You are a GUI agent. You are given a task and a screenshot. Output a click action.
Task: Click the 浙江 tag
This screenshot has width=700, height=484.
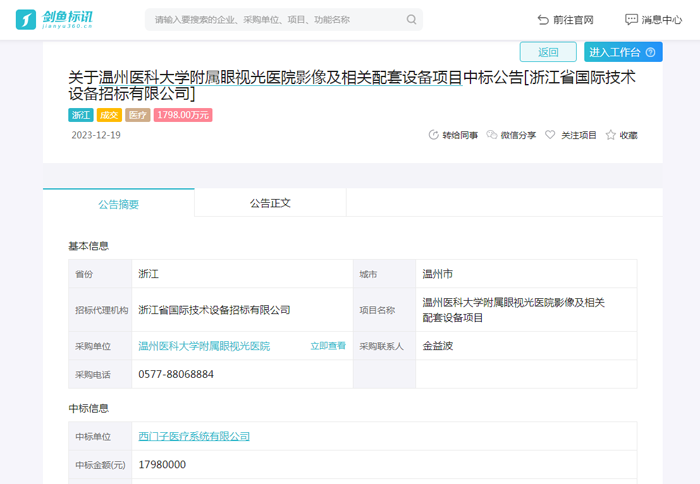click(81, 115)
